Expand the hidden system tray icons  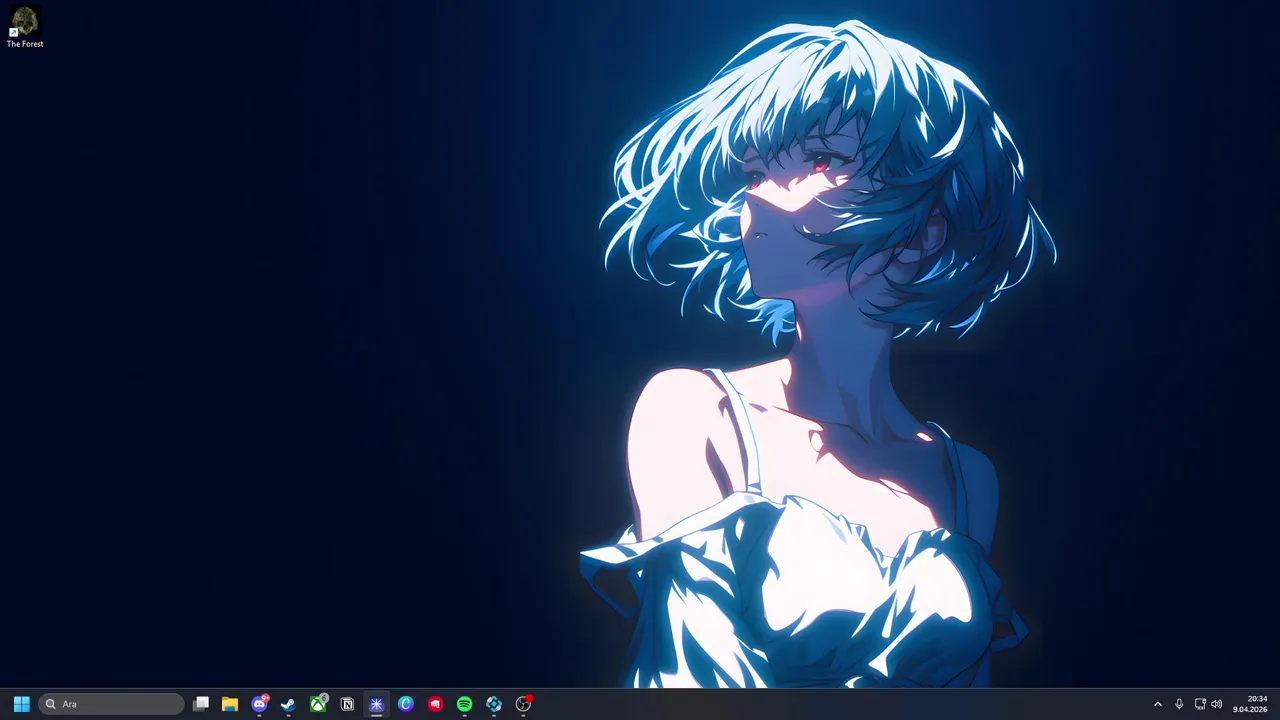click(x=1158, y=704)
